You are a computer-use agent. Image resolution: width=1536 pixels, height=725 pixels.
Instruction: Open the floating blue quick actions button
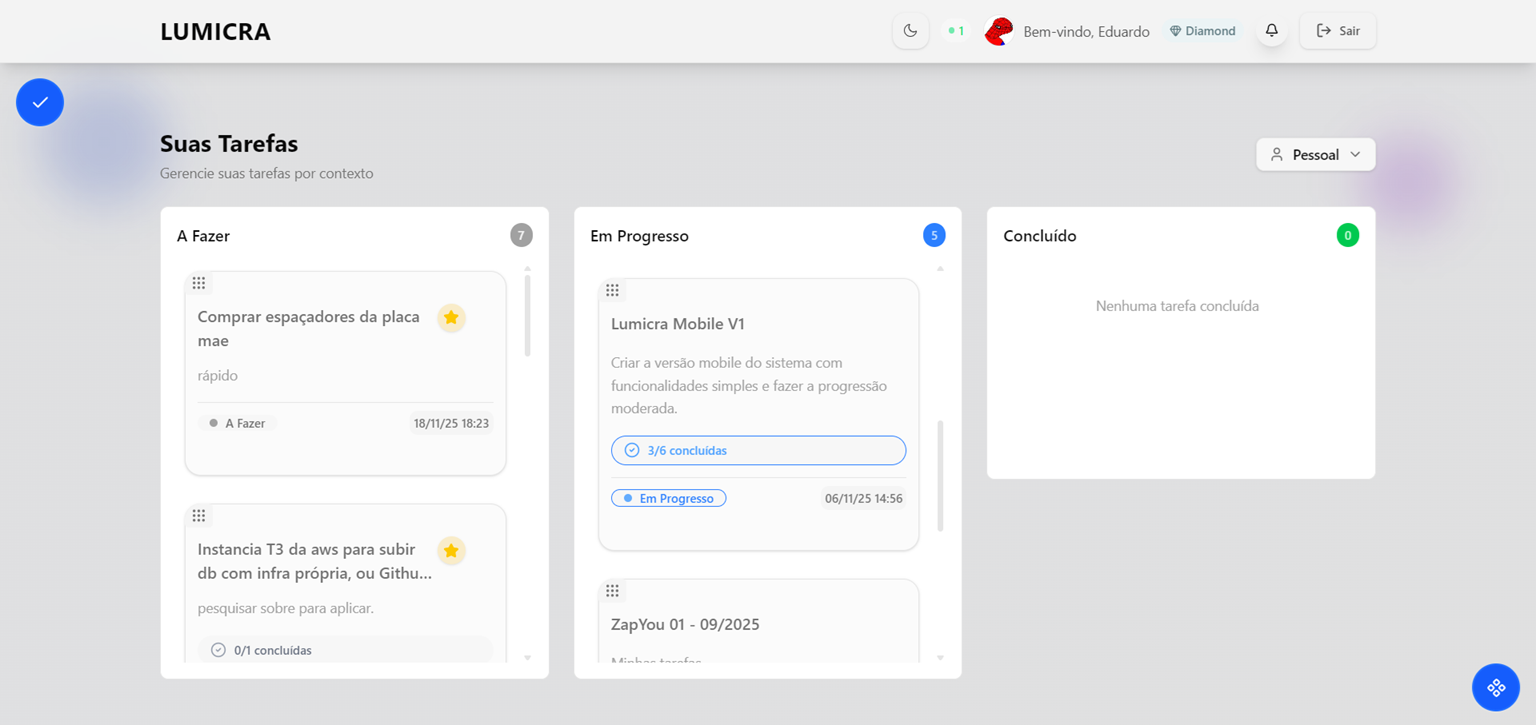pos(1495,687)
